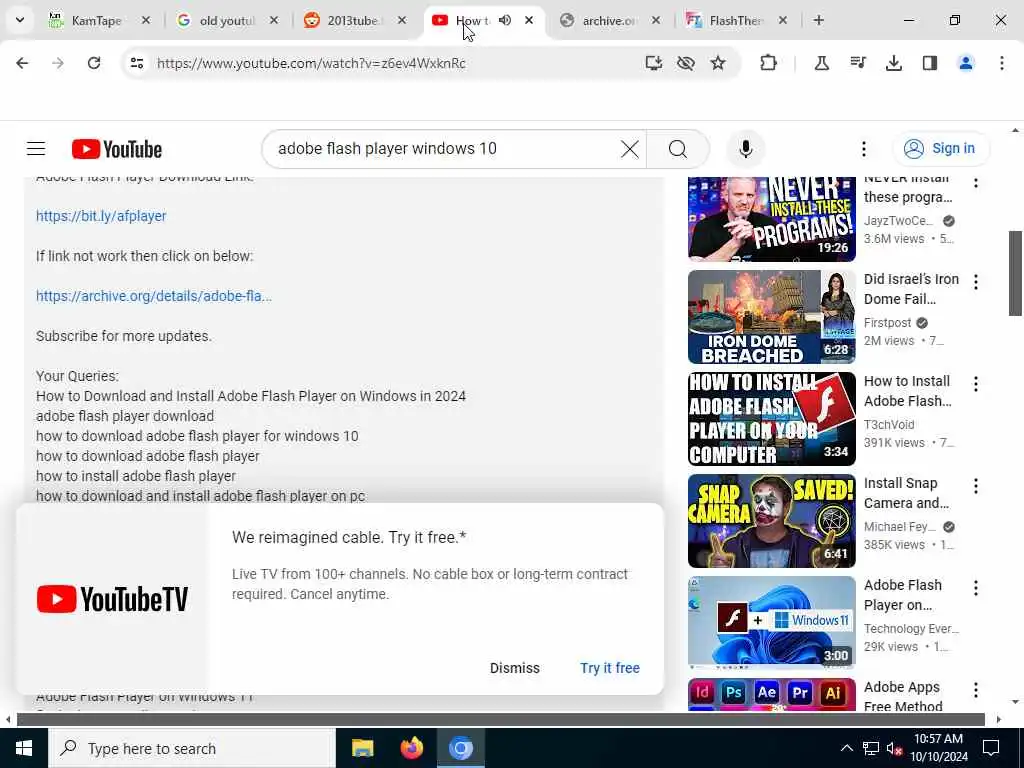Open Iron Dome Breached video thumbnail
1024x768 pixels.
point(771,317)
